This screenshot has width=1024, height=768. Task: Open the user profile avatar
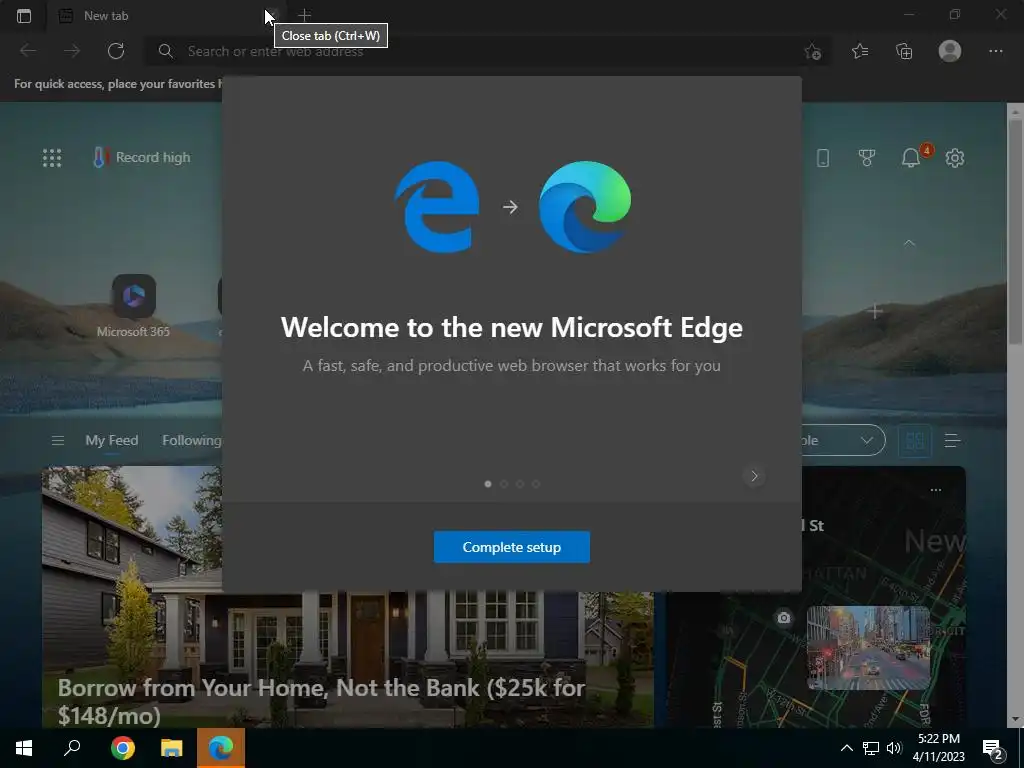[950, 51]
